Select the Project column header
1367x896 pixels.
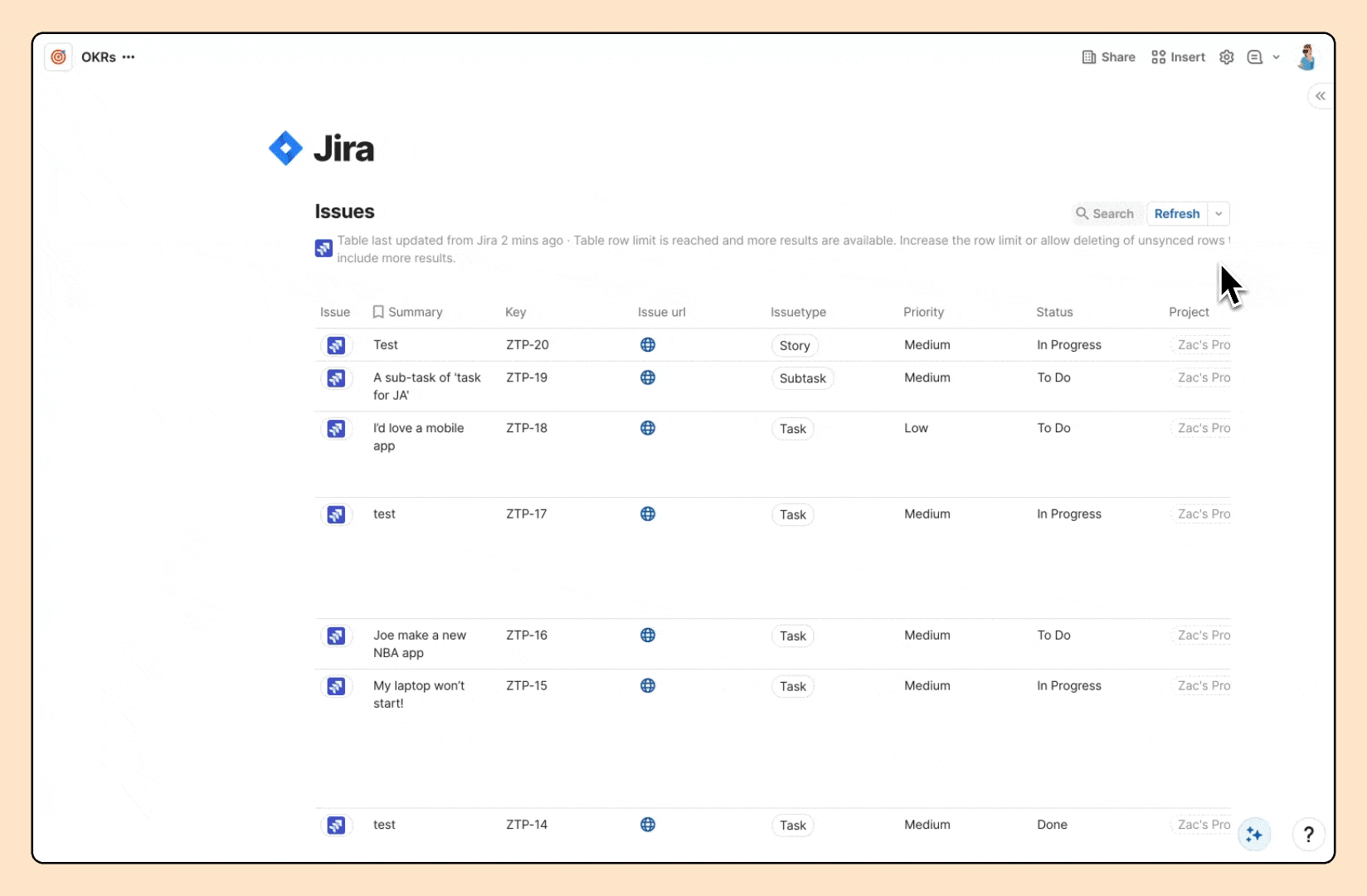(x=1189, y=312)
